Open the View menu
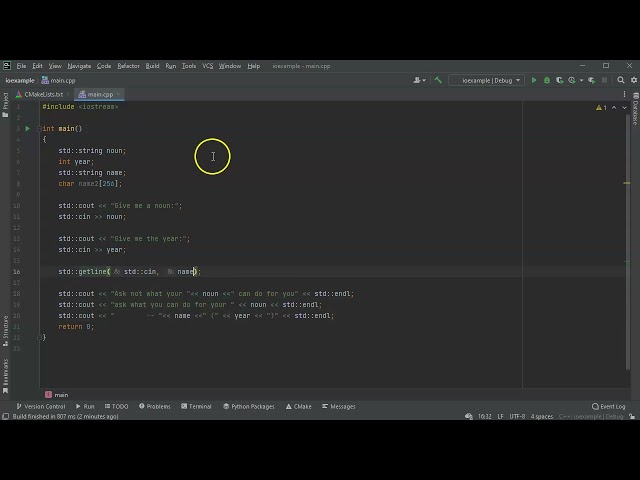Viewport: 640px width, 480px height. point(55,66)
